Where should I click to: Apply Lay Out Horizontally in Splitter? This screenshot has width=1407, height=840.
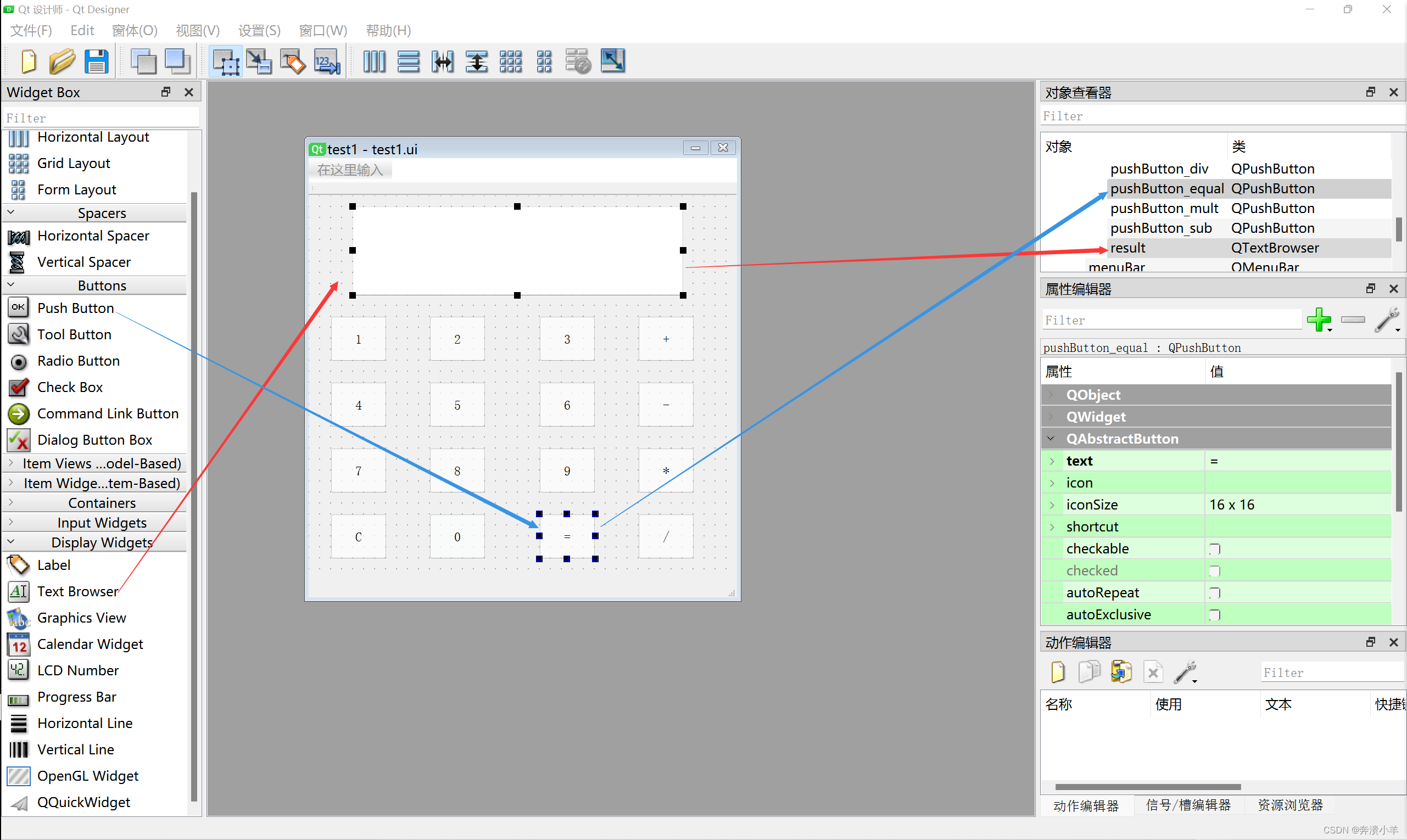[x=442, y=61]
